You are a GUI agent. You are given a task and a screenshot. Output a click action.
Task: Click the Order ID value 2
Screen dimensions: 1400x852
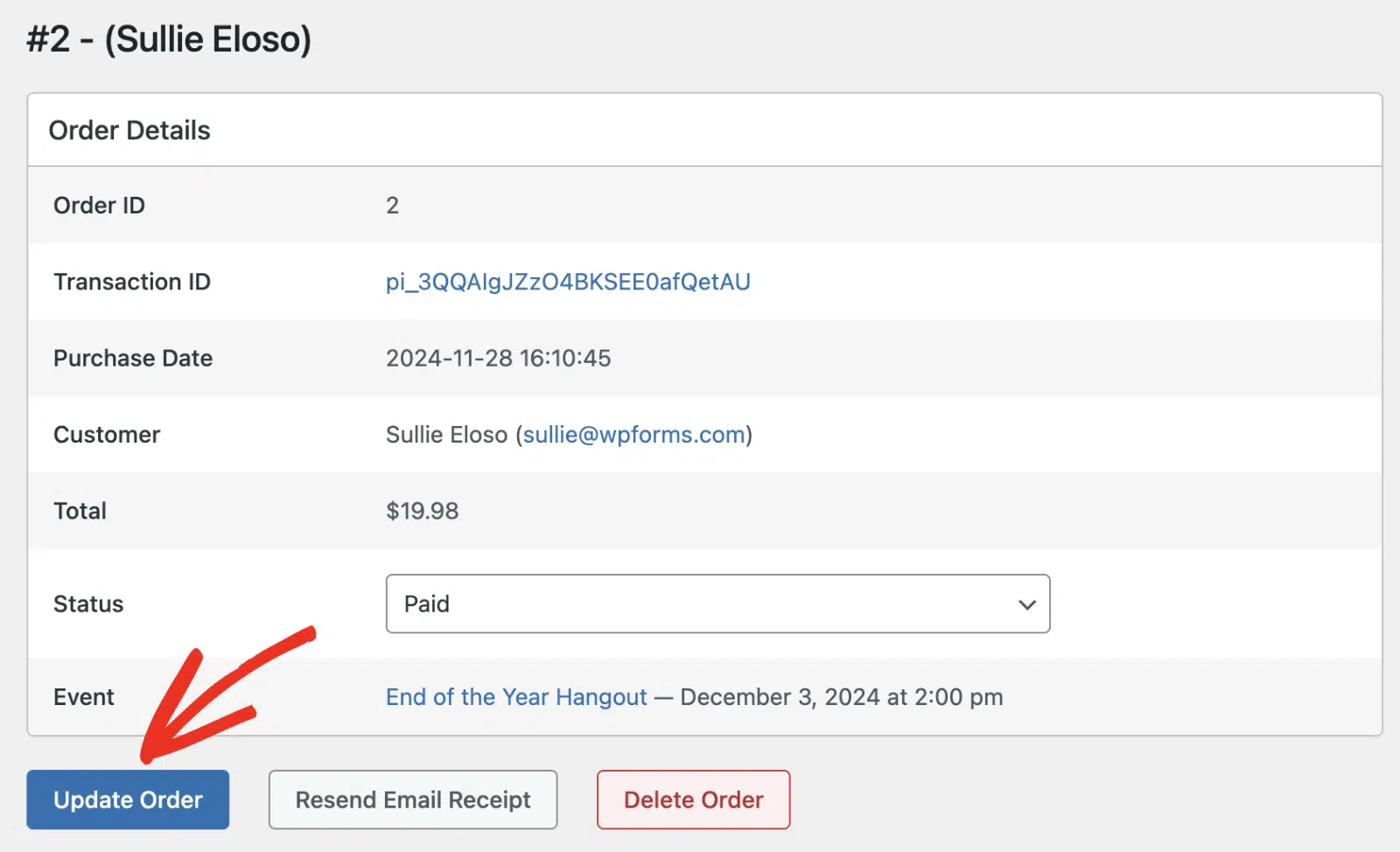pos(392,206)
